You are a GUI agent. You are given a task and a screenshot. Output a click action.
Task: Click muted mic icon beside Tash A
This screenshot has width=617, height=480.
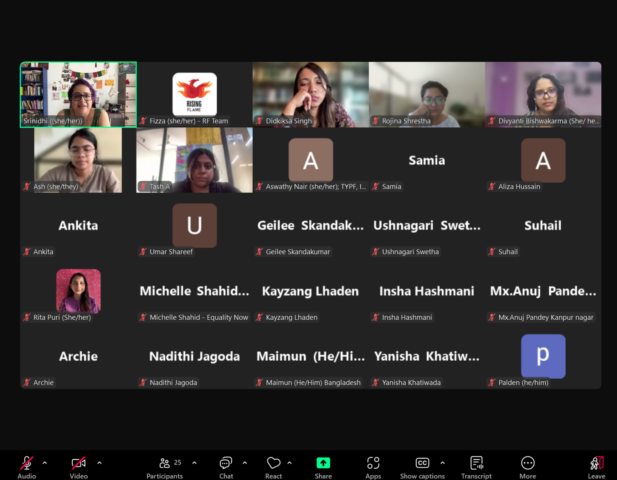[x=143, y=186]
